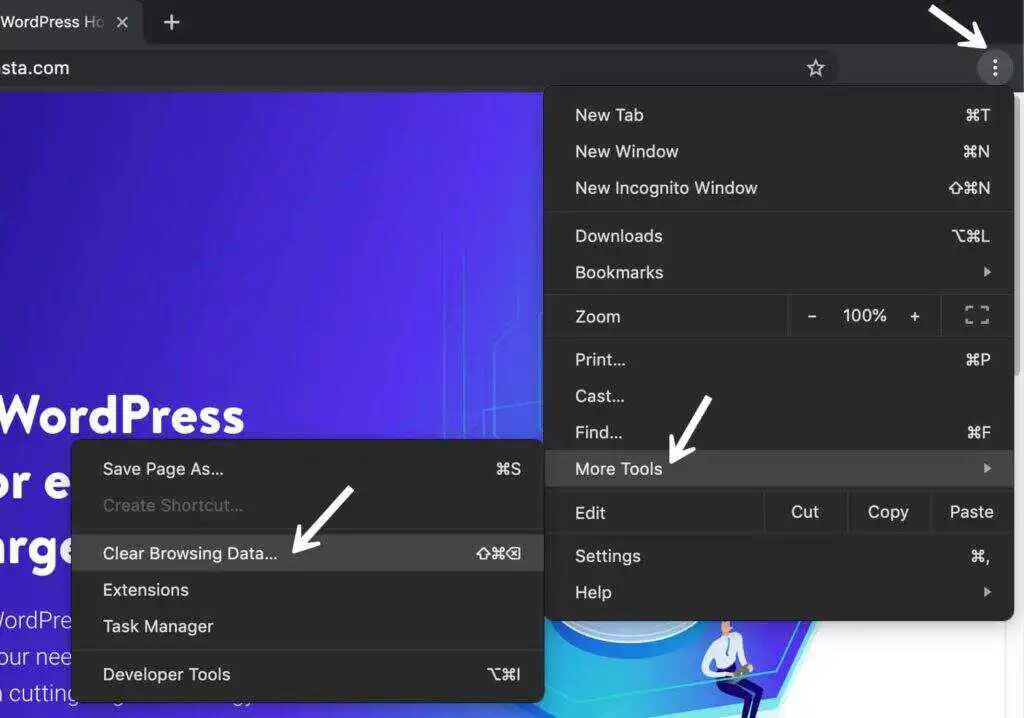The height and width of the screenshot is (718, 1024).
Task: Click the Cut button in Edit row
Action: click(x=805, y=512)
